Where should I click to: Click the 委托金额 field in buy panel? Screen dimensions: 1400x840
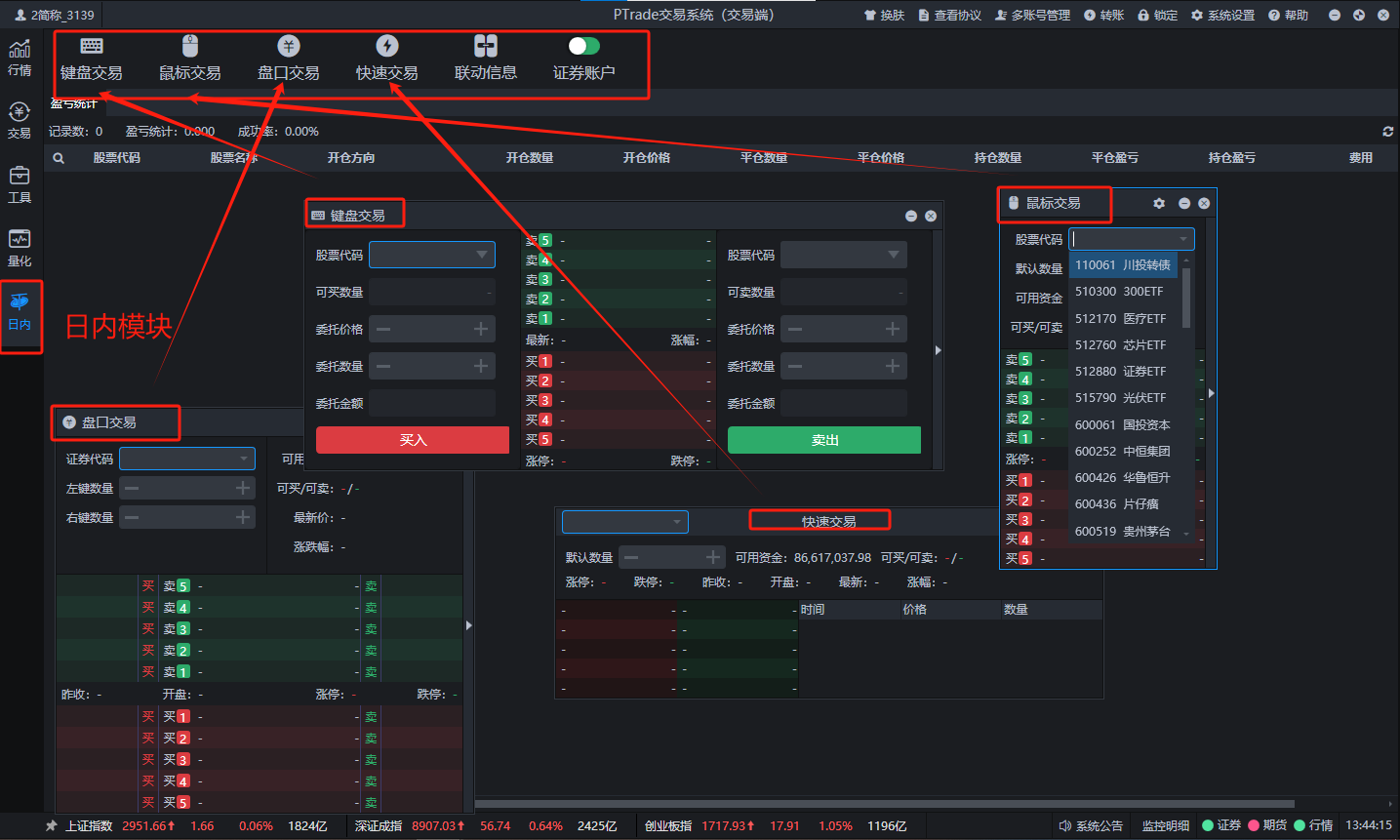(431, 403)
